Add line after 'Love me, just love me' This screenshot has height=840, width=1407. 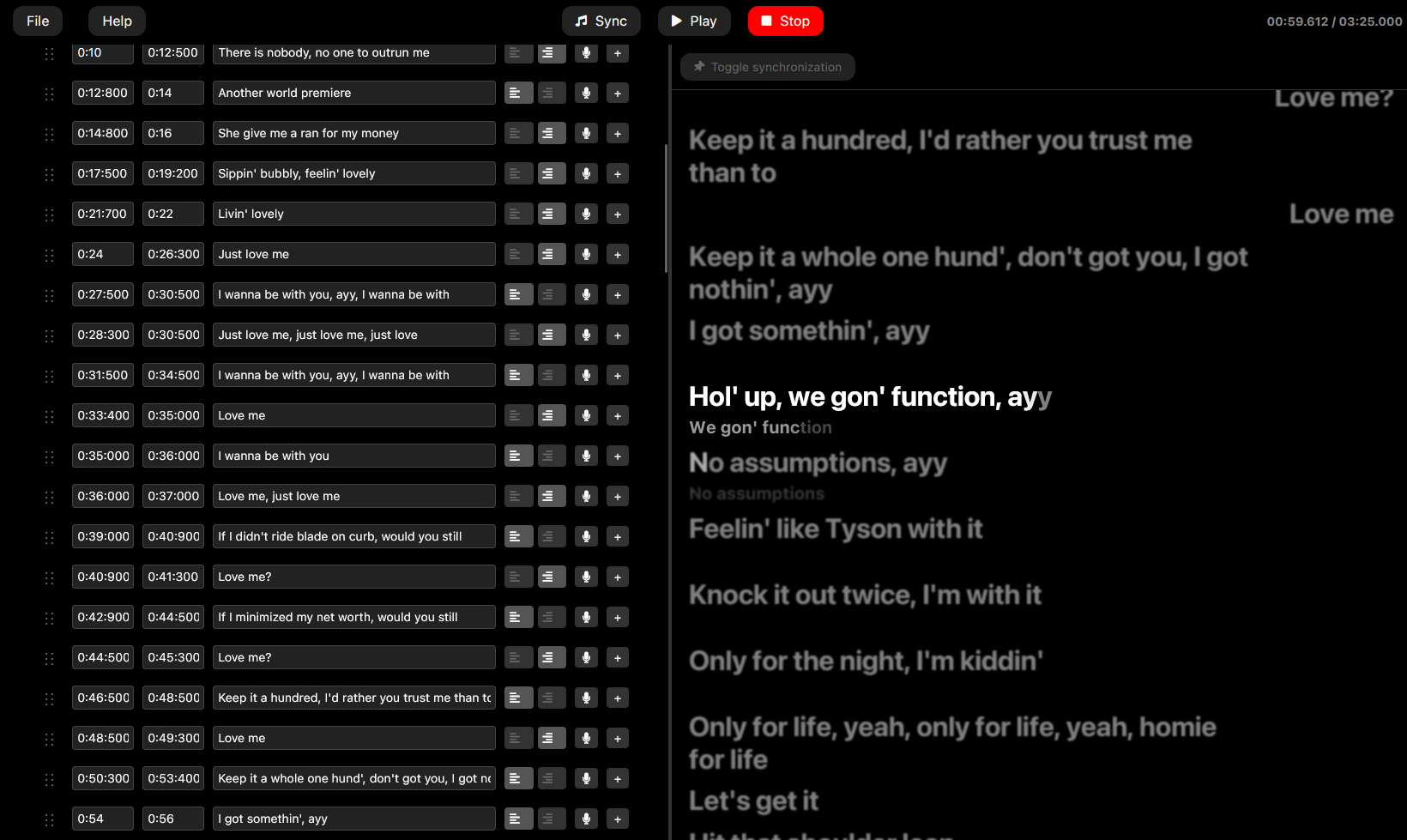coord(618,496)
